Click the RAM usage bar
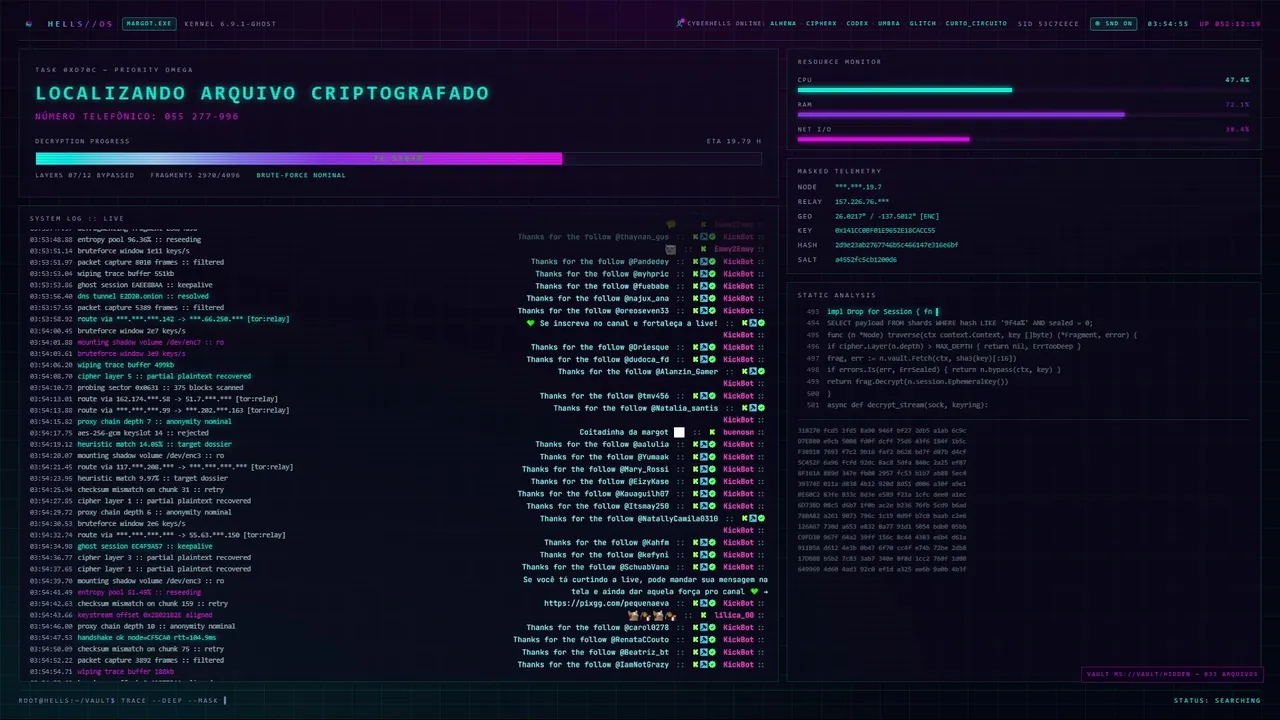 pos(1023,114)
